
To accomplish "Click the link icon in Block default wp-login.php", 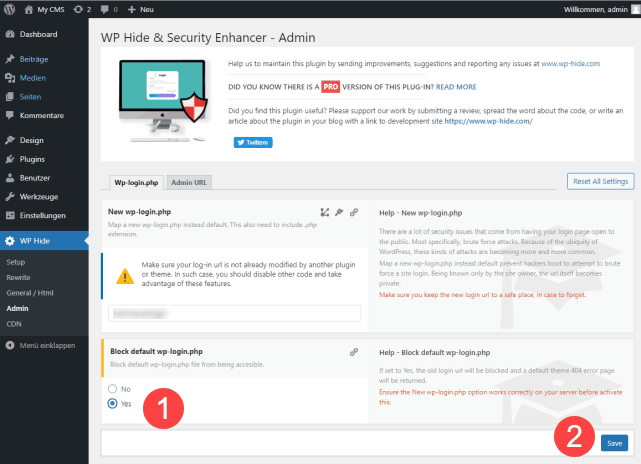I will pyautogui.click(x=354, y=352).
